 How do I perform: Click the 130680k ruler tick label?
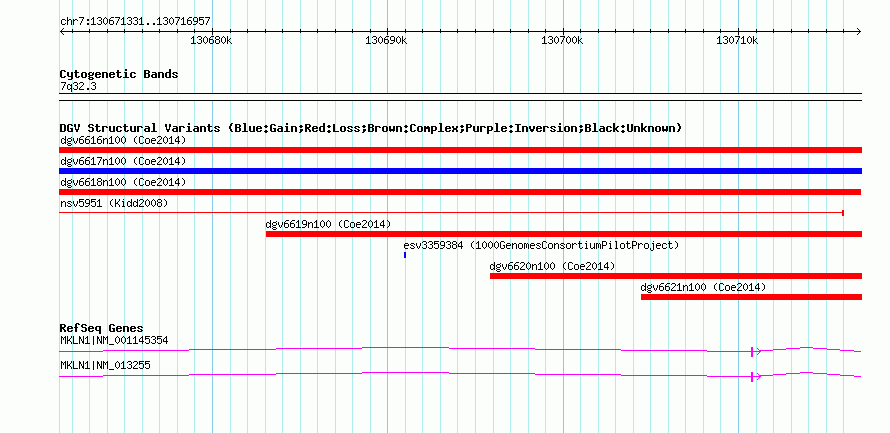click(x=211, y=41)
